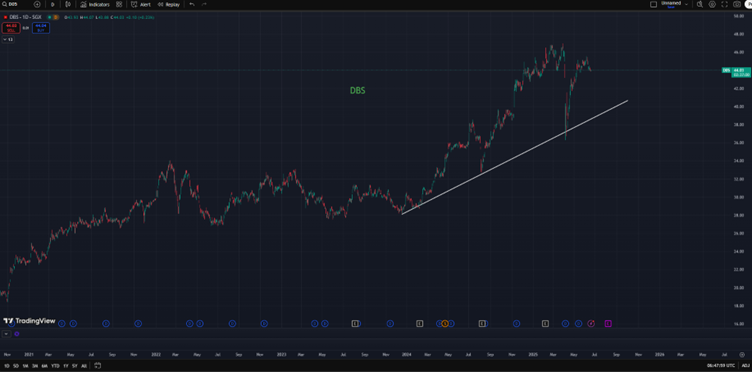This screenshot has height=372, width=752.
Task: Undo the last chart action
Action: [x=192, y=4]
